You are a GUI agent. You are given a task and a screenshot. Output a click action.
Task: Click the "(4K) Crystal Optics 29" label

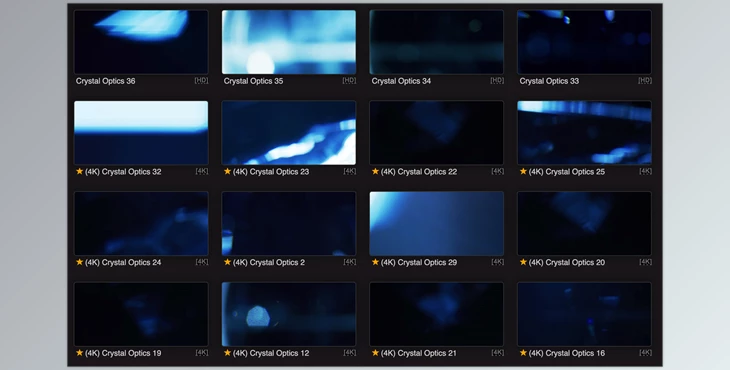coord(419,262)
